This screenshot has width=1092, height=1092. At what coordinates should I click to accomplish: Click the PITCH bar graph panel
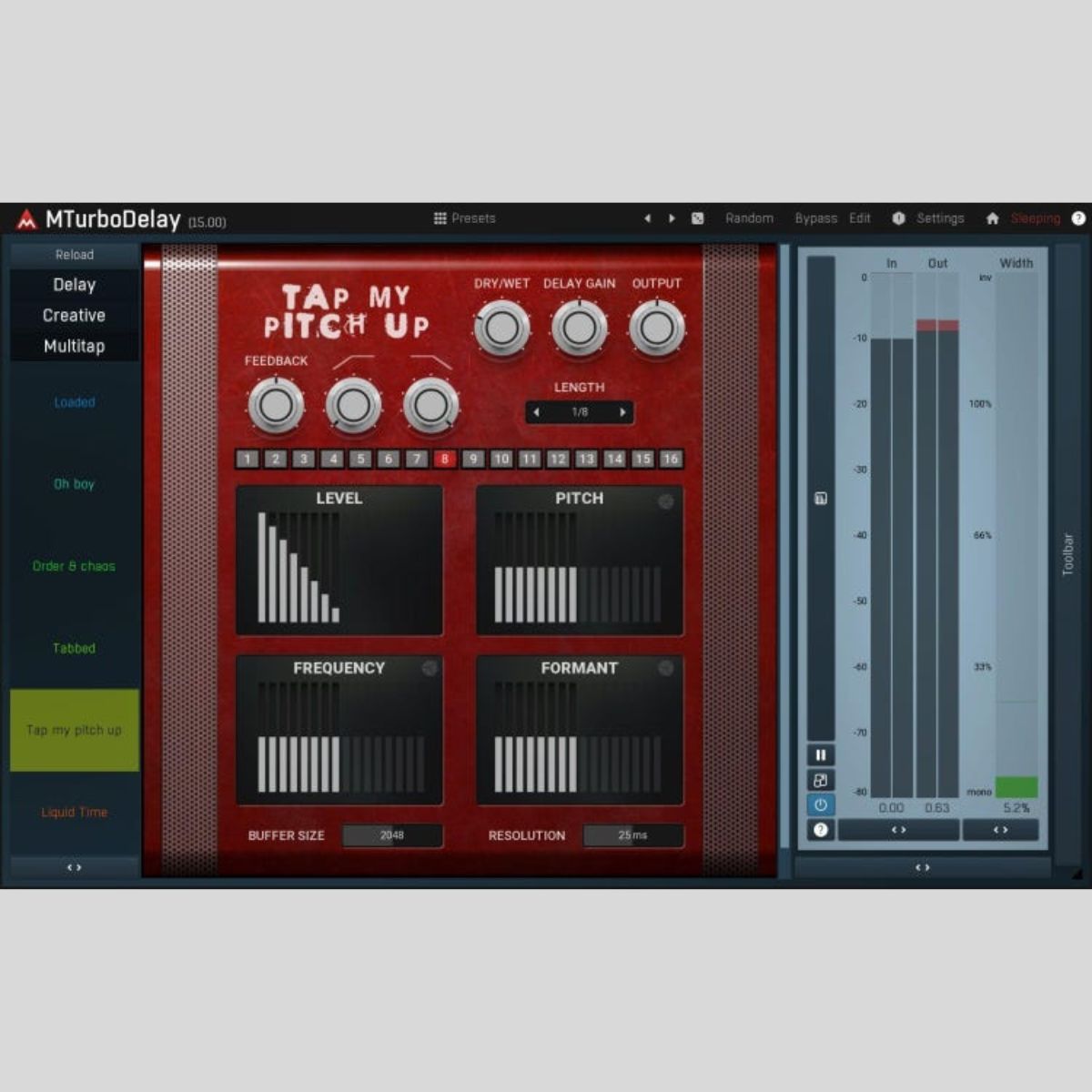pyautogui.click(x=580, y=561)
